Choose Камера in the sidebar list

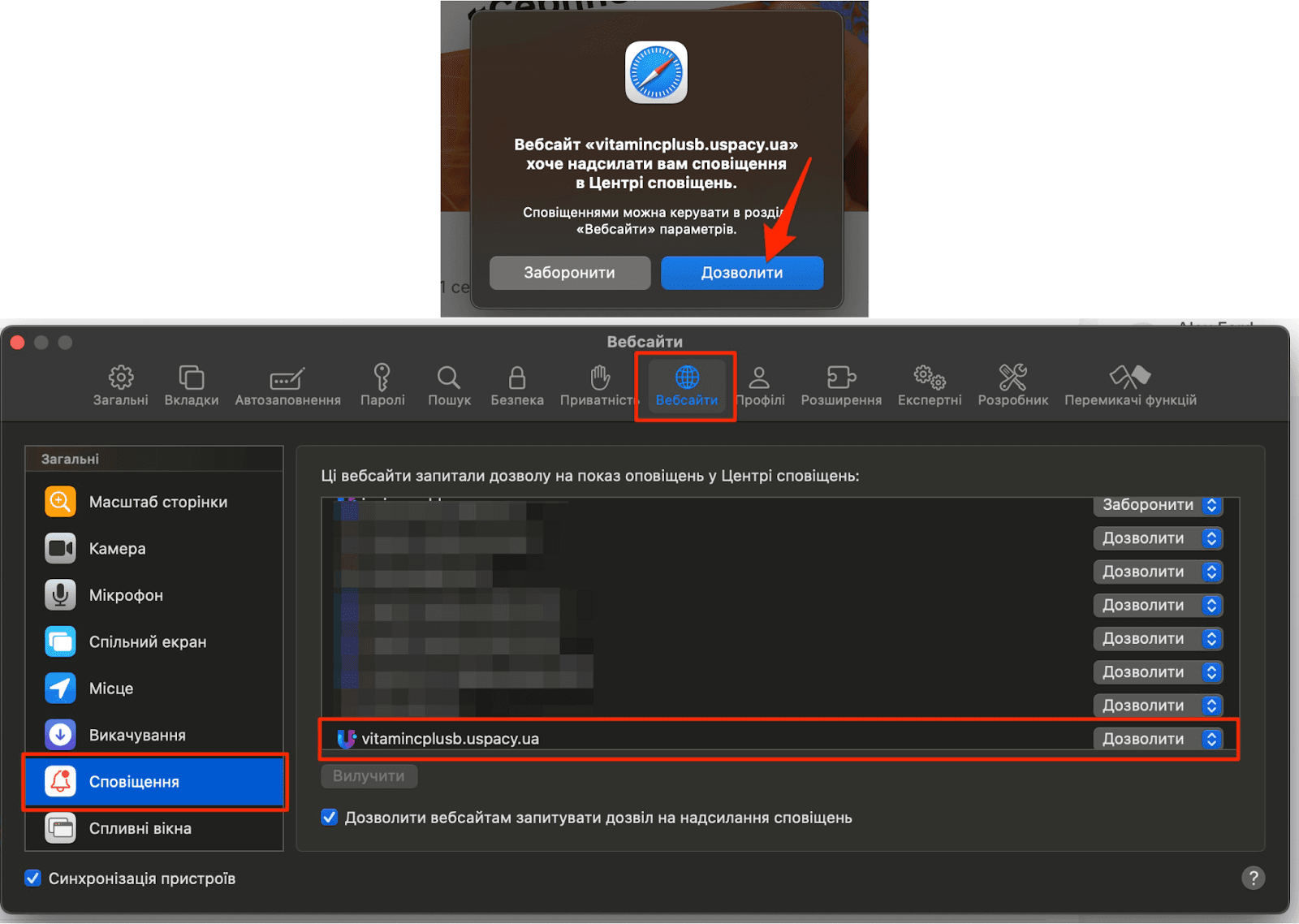tap(154, 549)
